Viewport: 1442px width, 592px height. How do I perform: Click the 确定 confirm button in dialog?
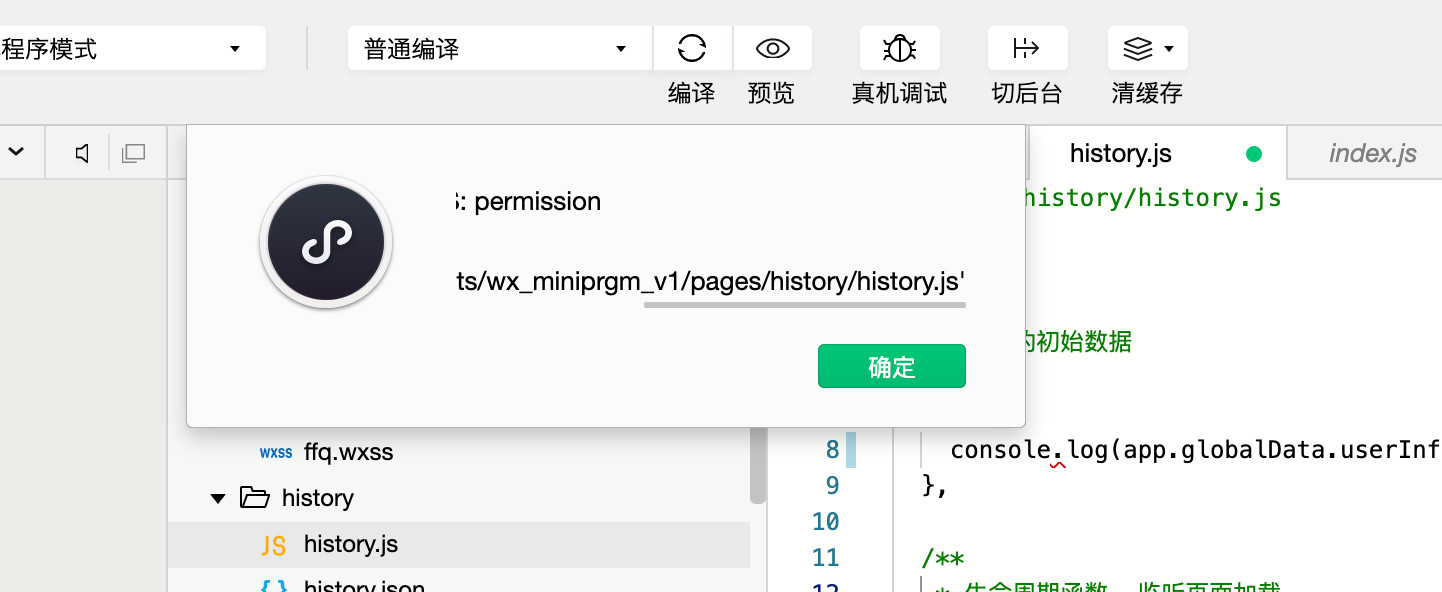click(x=892, y=366)
